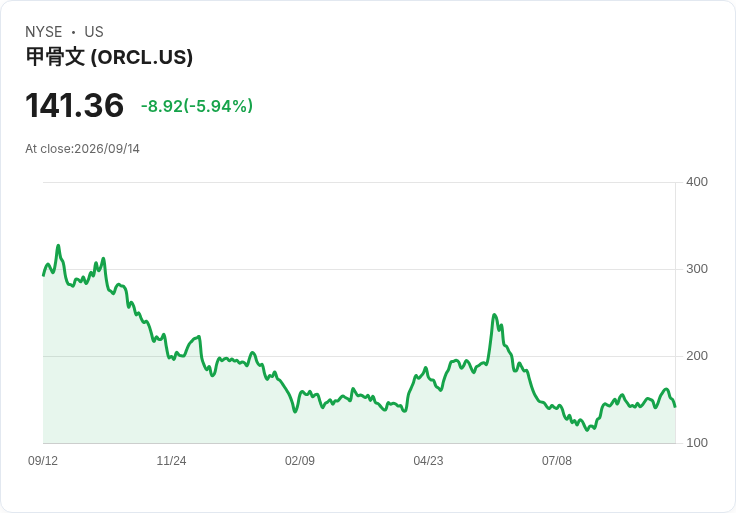Click the 02/09 date axis label
The width and height of the screenshot is (736, 513).
[300, 461]
